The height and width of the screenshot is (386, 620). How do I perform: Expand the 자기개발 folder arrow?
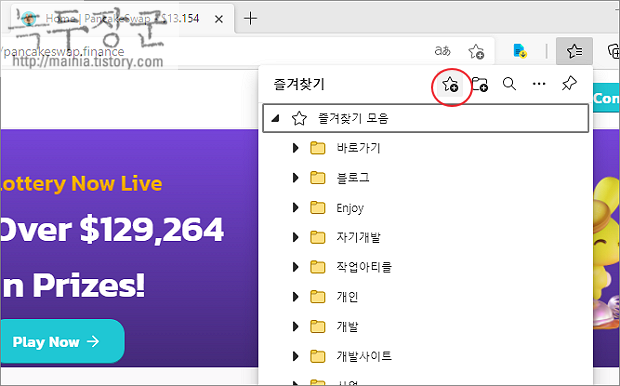click(x=295, y=237)
